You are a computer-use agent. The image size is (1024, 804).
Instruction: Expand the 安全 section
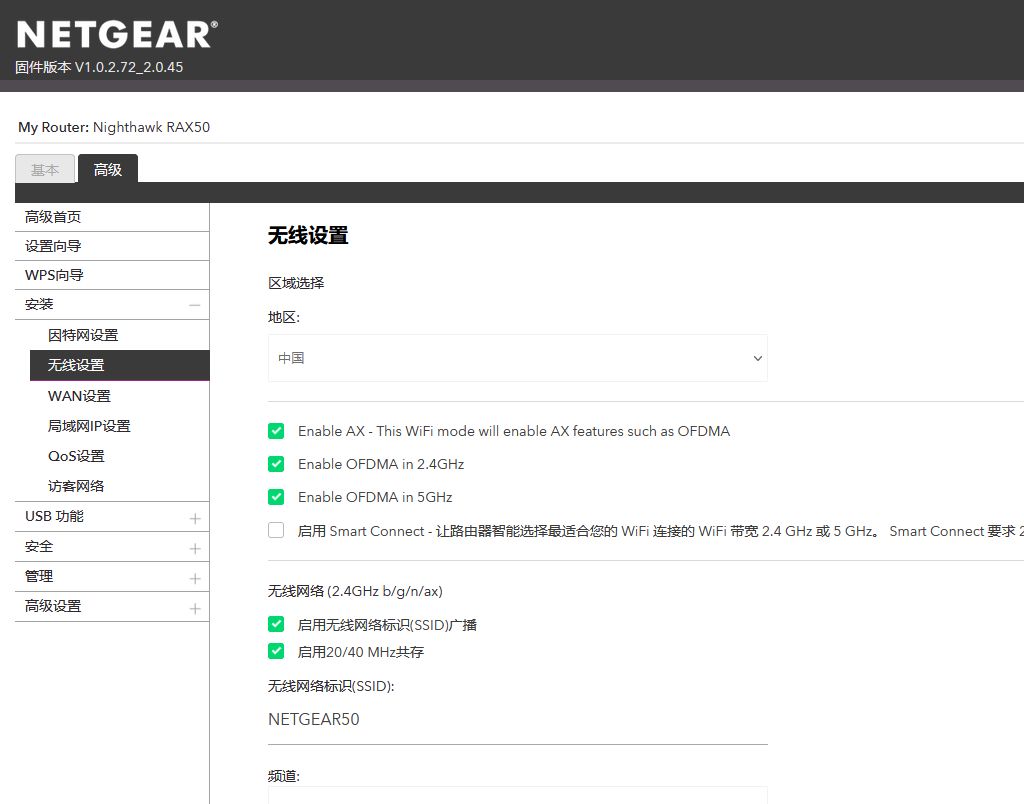[194, 548]
